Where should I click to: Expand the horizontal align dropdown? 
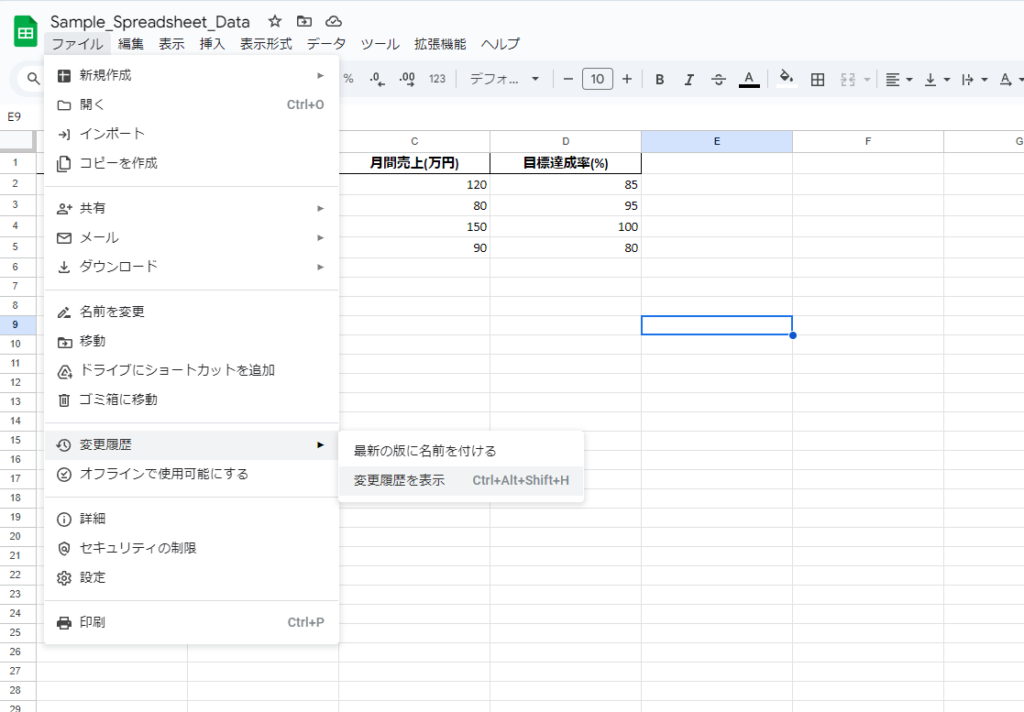point(897,79)
